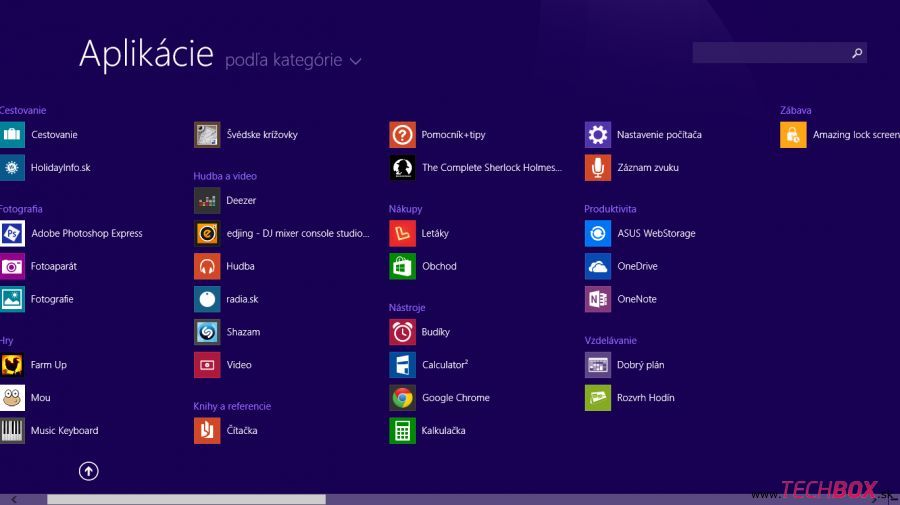Click the 'Nastavenie počítača' label

point(659,135)
